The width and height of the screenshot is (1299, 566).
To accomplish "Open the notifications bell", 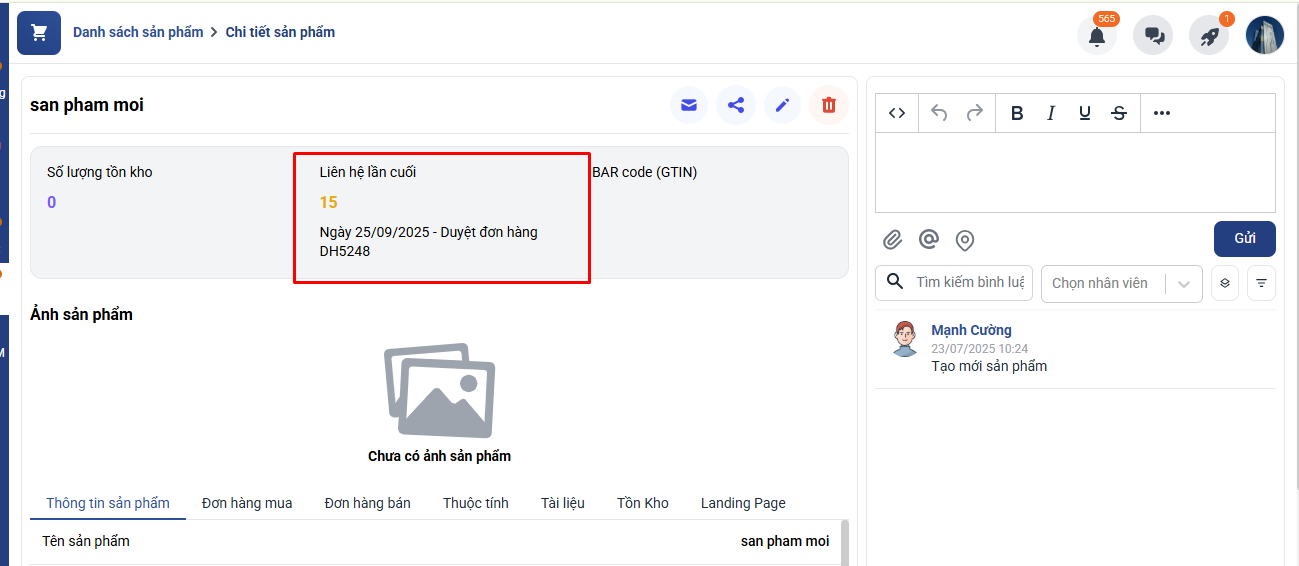I will (x=1097, y=36).
